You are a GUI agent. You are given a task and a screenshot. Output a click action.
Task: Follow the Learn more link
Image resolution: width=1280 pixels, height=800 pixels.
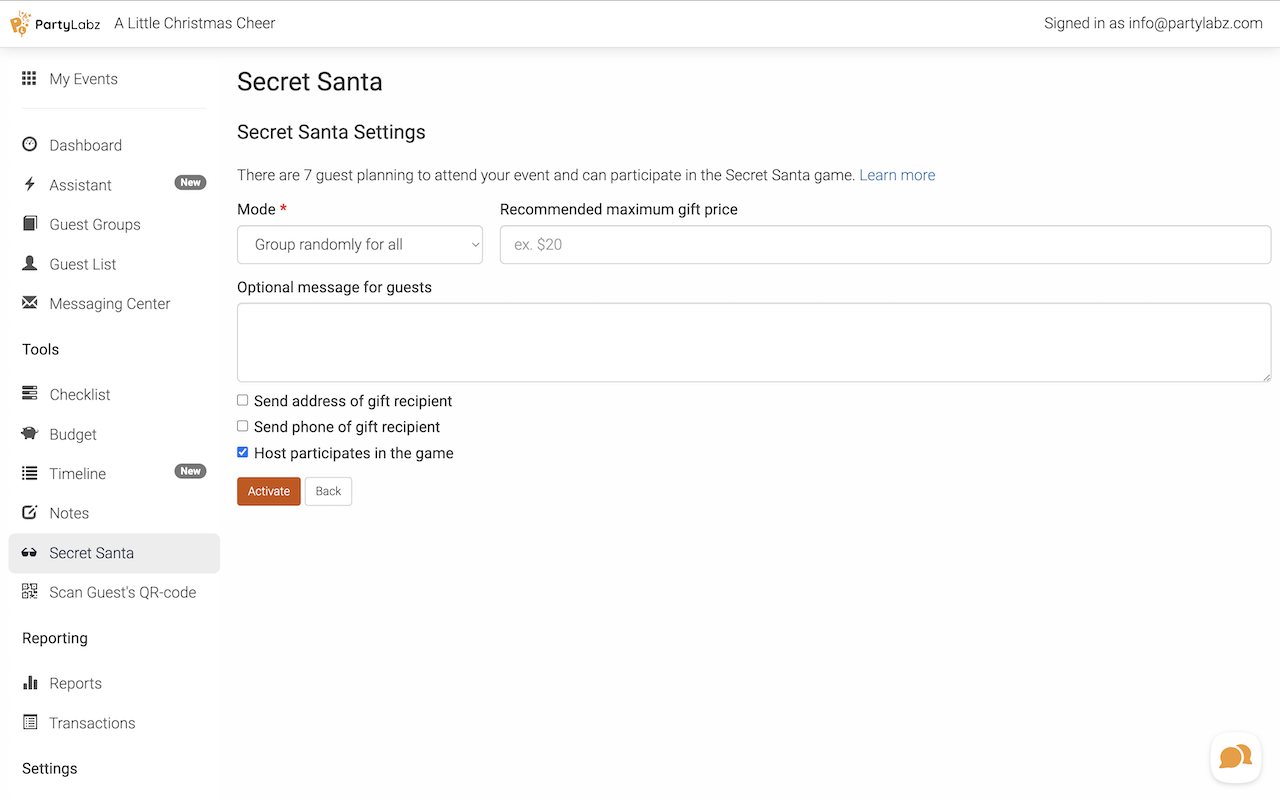(x=897, y=175)
